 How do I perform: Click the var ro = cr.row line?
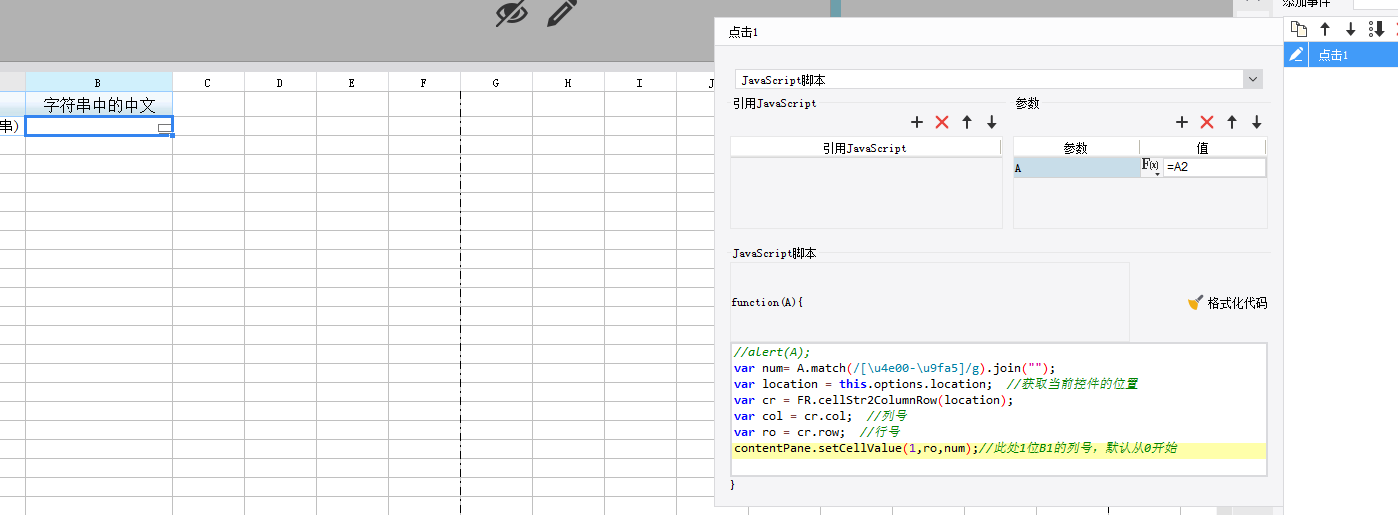[816, 432]
